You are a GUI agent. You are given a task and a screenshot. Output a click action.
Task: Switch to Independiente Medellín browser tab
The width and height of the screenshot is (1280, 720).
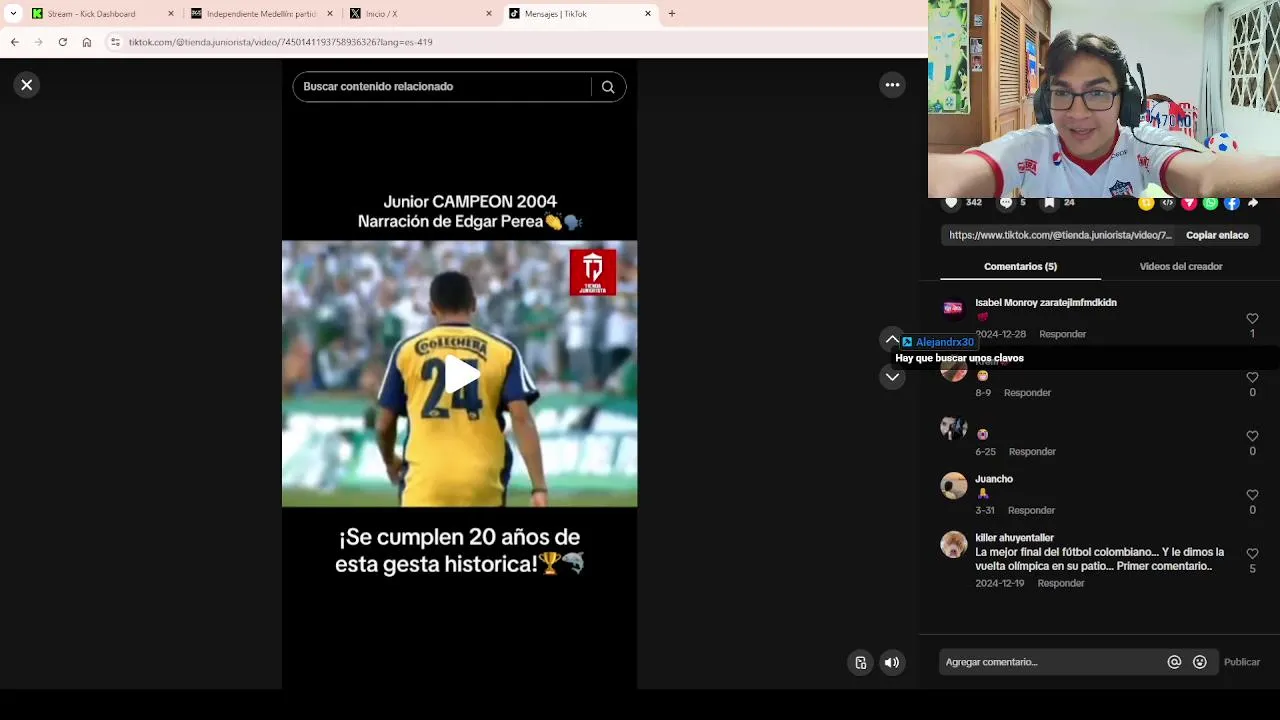(x=262, y=14)
